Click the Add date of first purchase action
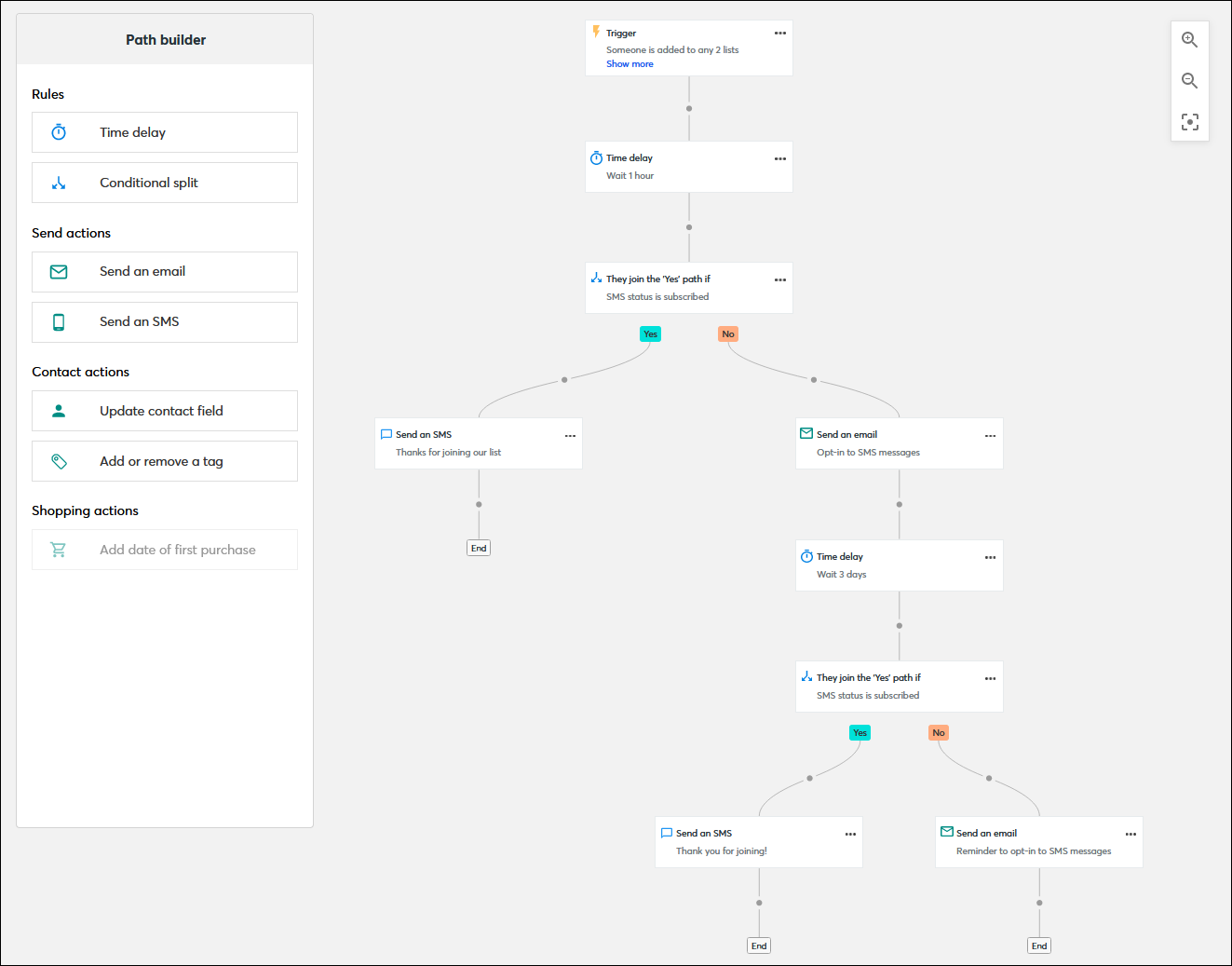This screenshot has height=966, width=1232. [x=165, y=550]
